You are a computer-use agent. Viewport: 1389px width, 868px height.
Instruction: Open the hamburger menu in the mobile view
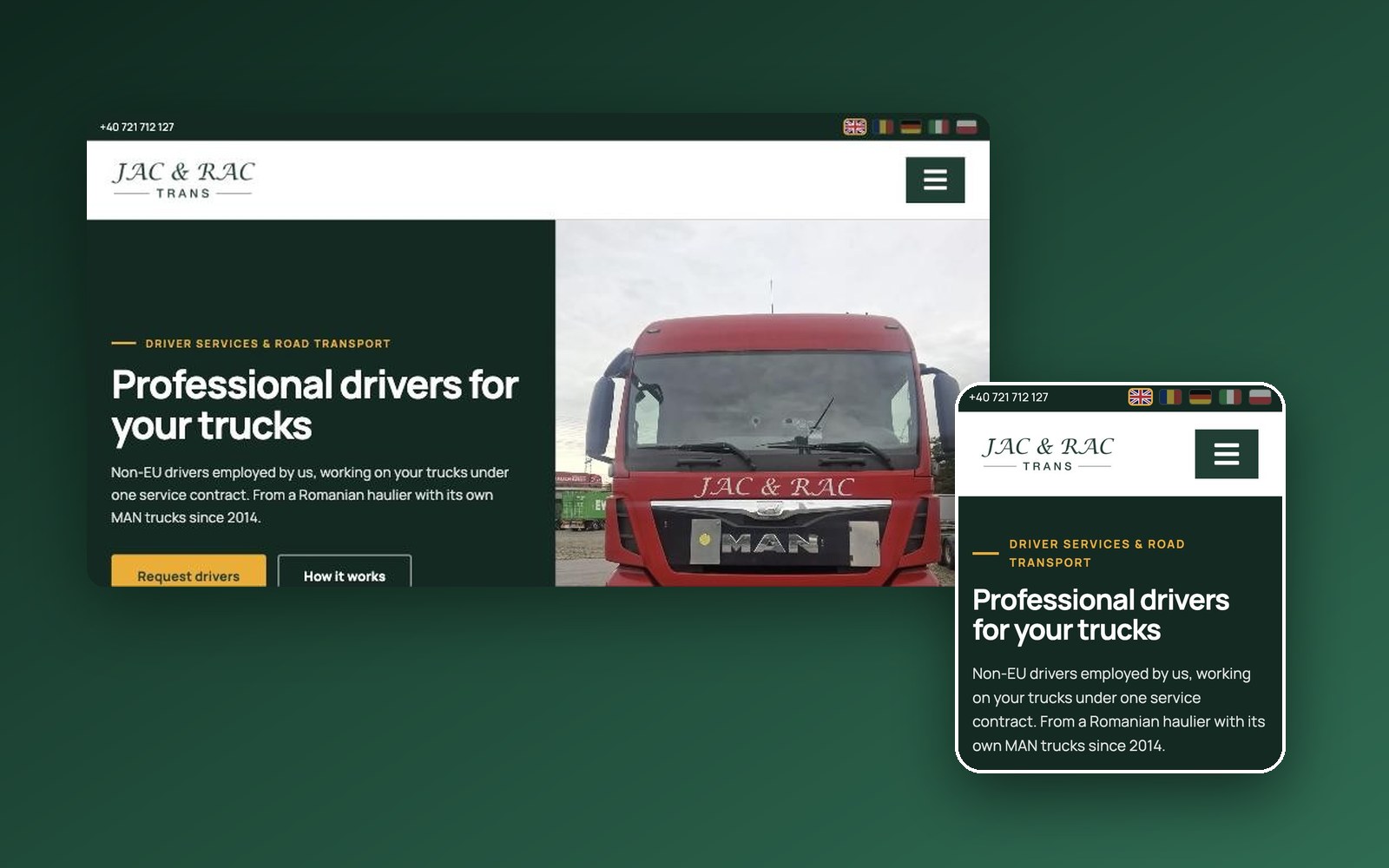[x=1227, y=454]
